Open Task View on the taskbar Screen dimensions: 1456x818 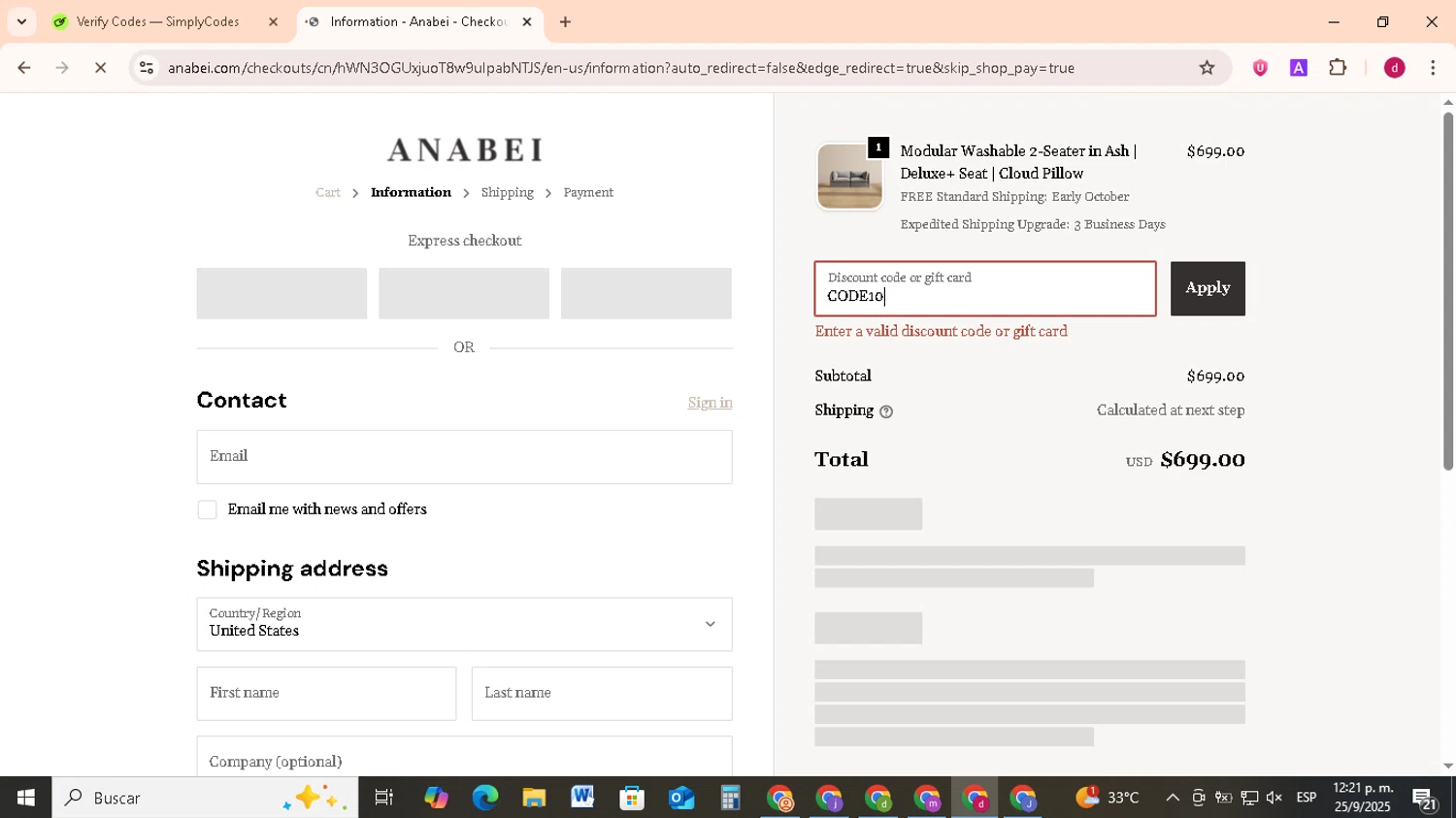[x=383, y=798]
